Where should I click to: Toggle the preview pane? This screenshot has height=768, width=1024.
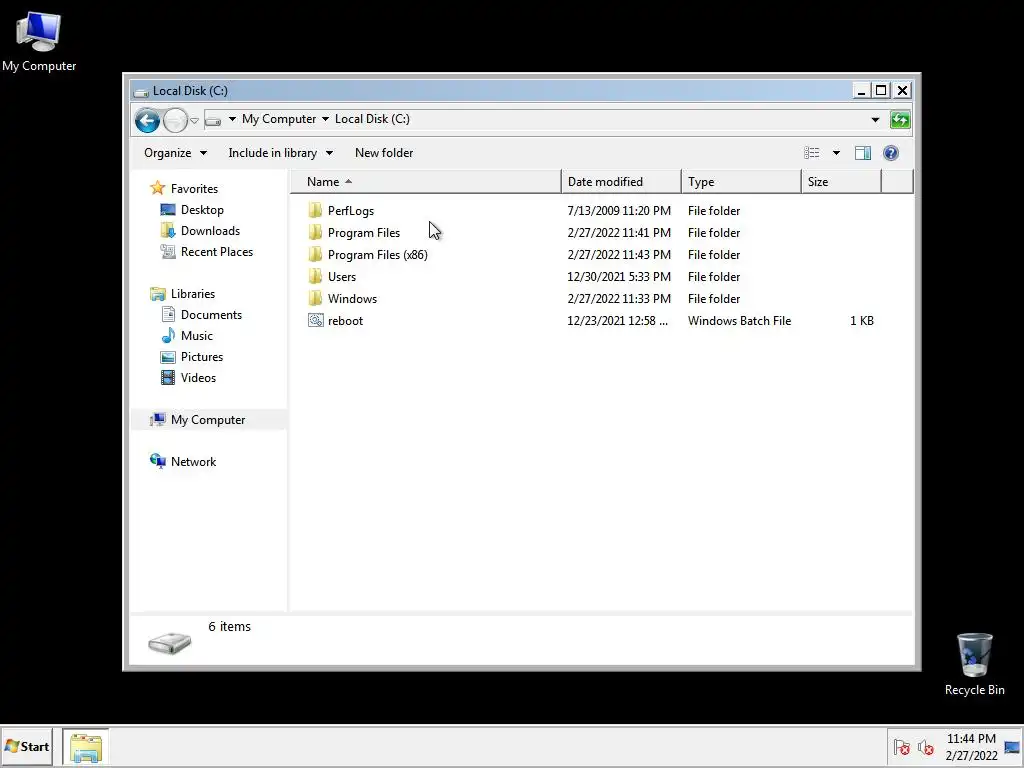pos(863,153)
